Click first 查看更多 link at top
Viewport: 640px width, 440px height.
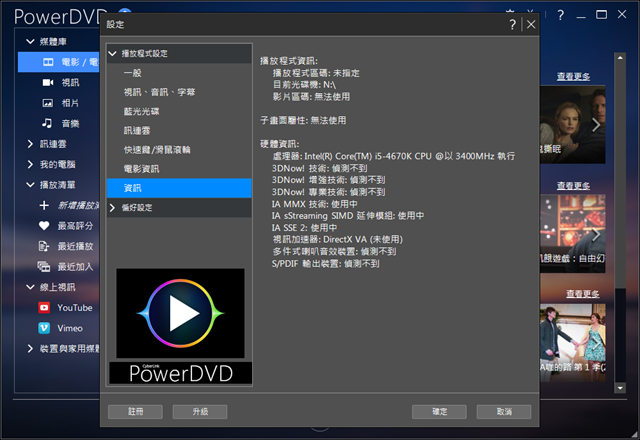coord(573,76)
